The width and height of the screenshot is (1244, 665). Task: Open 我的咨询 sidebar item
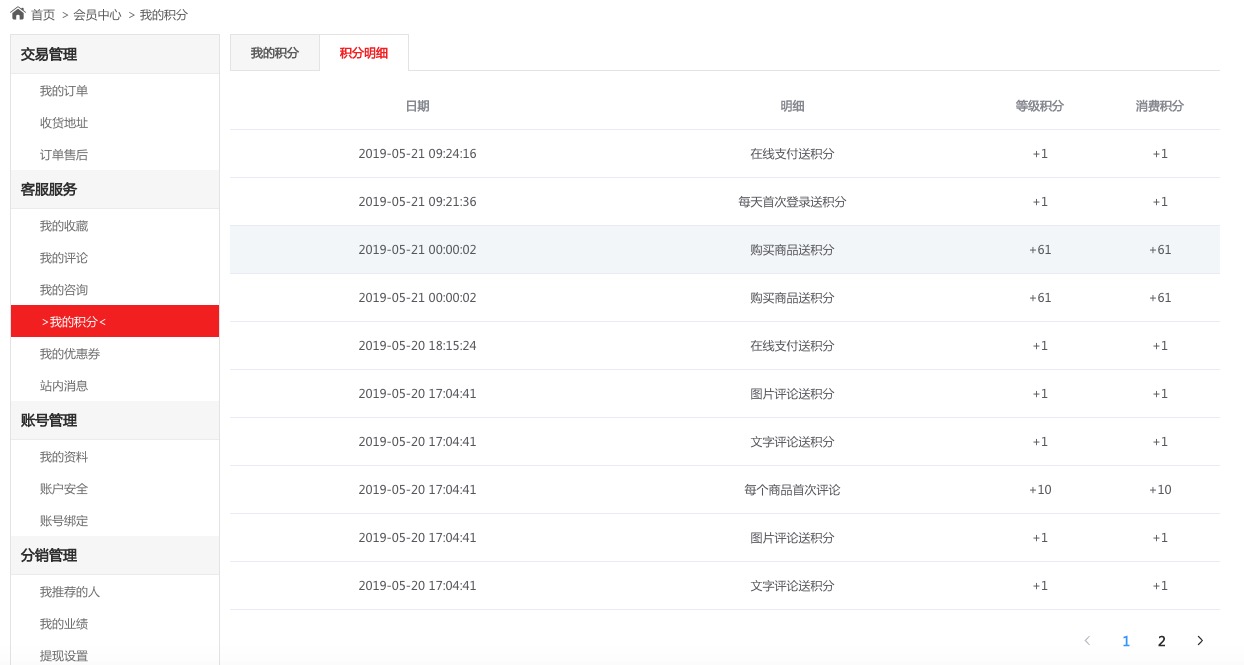[x=64, y=290]
